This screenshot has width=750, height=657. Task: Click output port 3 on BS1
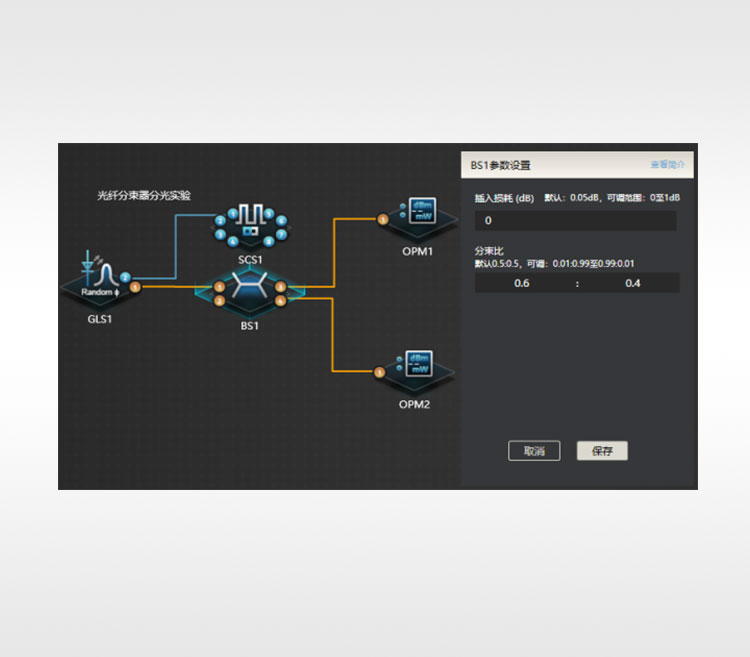[281, 288]
